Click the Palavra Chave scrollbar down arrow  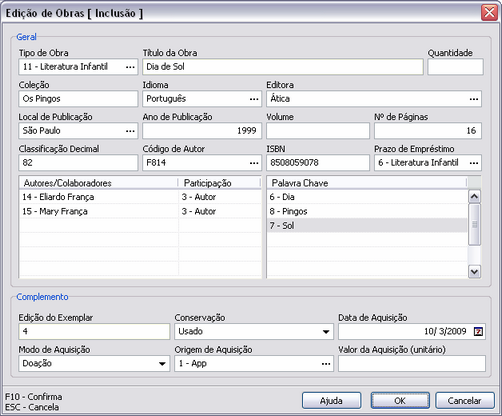(474, 271)
